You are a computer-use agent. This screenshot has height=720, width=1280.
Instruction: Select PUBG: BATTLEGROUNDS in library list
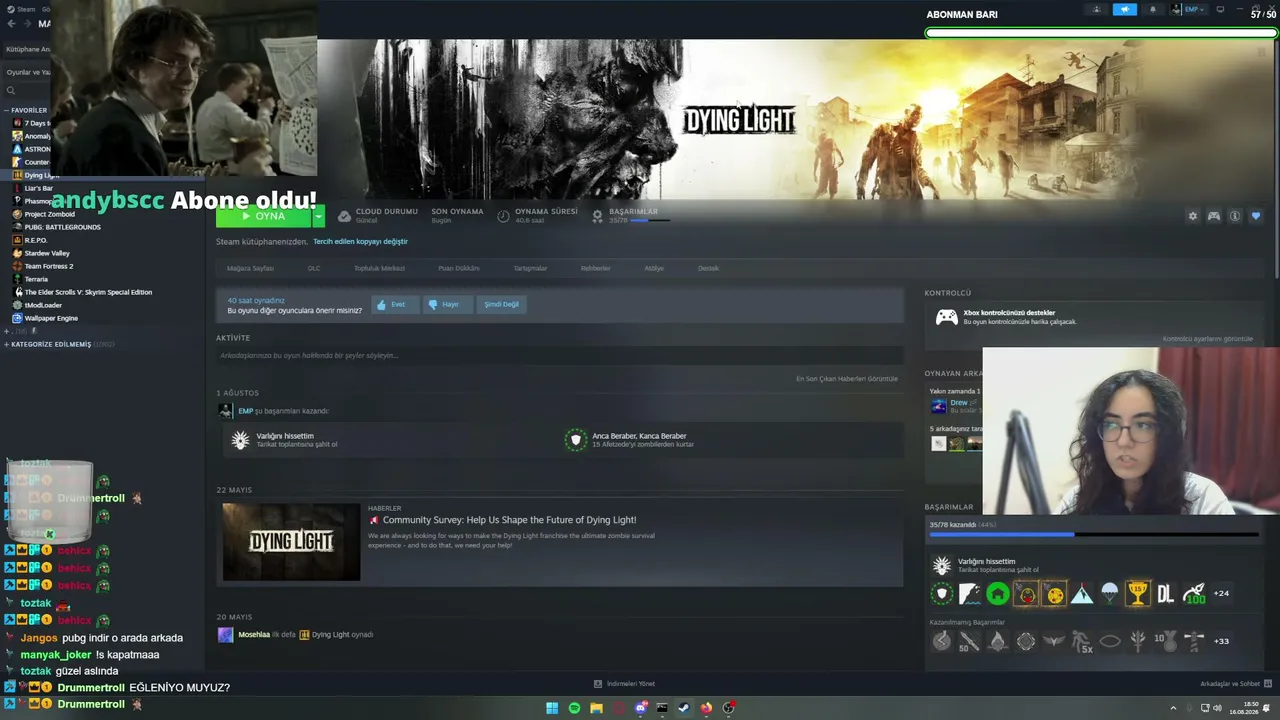[x=62, y=227]
